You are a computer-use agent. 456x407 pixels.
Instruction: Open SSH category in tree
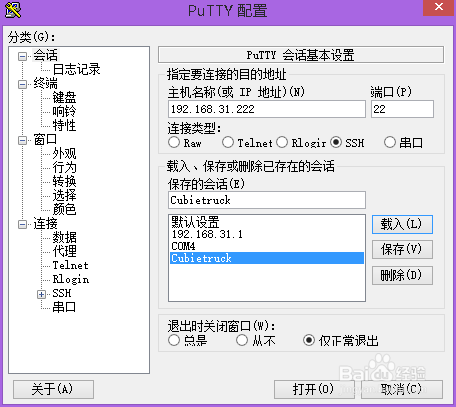coord(62,294)
